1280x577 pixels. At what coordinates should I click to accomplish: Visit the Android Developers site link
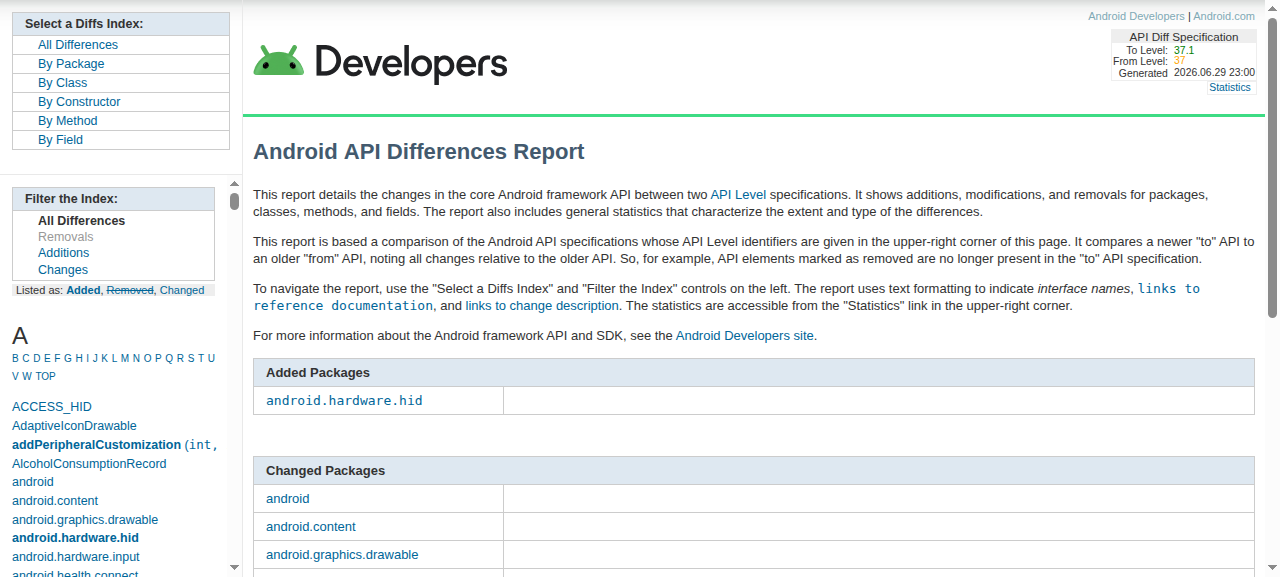pos(745,336)
